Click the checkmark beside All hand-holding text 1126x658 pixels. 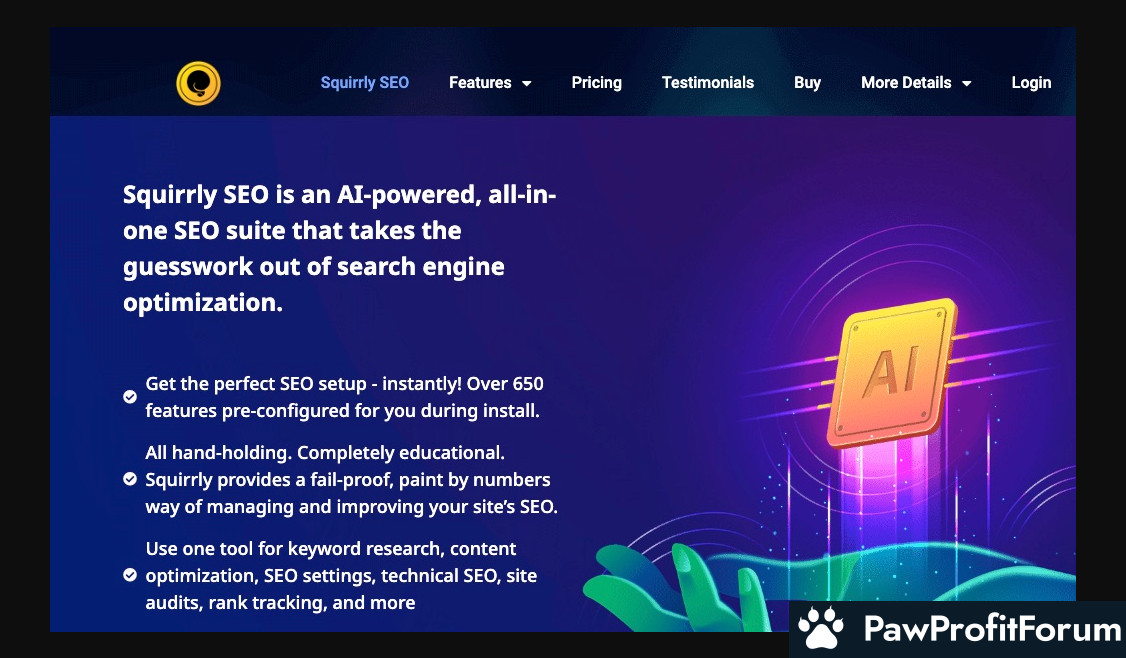[130, 479]
